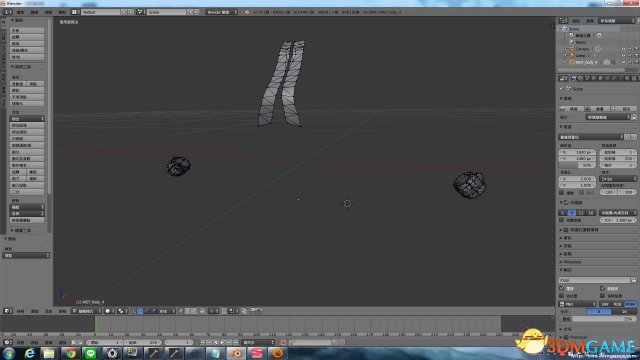Open Google Chrome from the taskbar
The image size is (640, 360).
70,353
